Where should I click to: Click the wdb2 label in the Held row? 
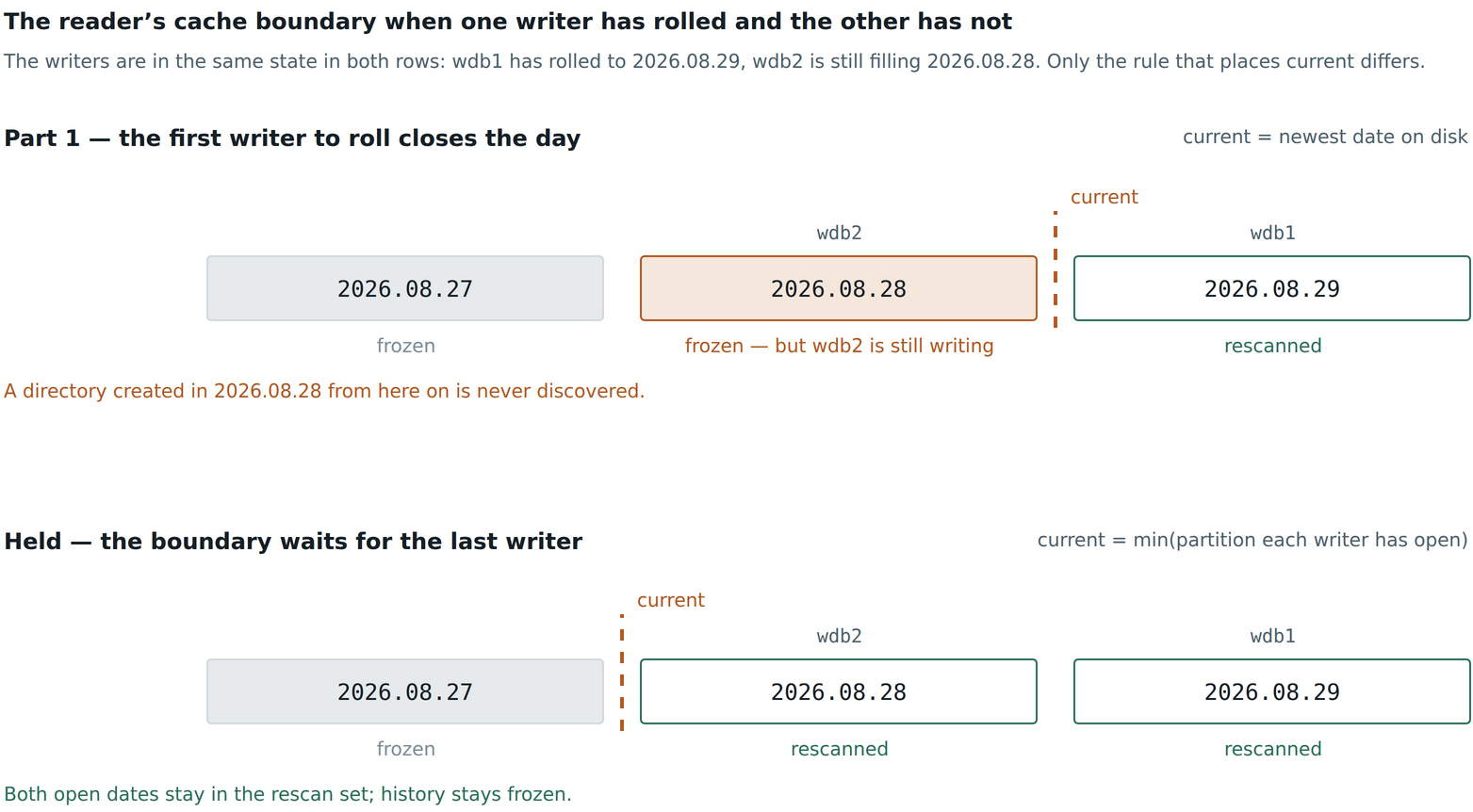coord(839,636)
